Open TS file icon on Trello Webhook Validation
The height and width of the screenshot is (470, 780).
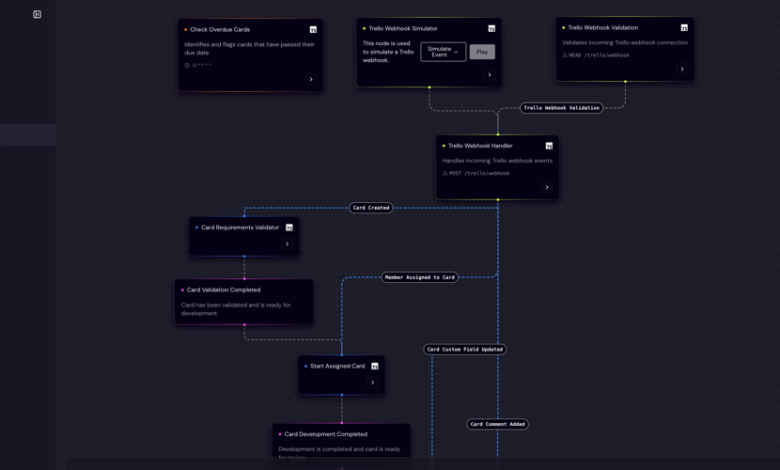tap(684, 28)
